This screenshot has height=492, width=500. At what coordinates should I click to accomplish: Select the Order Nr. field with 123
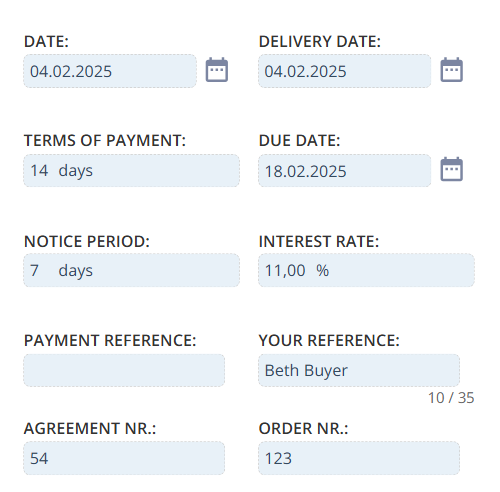[359, 458]
